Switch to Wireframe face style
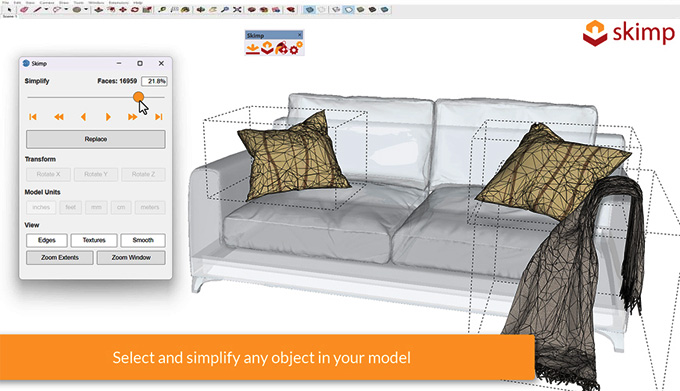 click(x=336, y=10)
